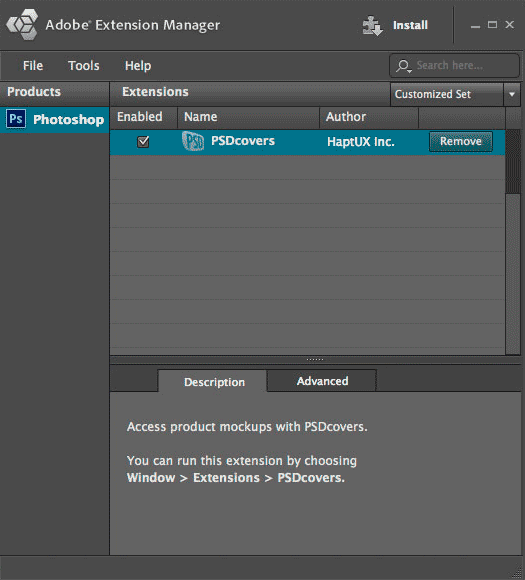This screenshot has width=525, height=580.
Task: Click the HaptUX Inc. author cell
Action: 361,142
